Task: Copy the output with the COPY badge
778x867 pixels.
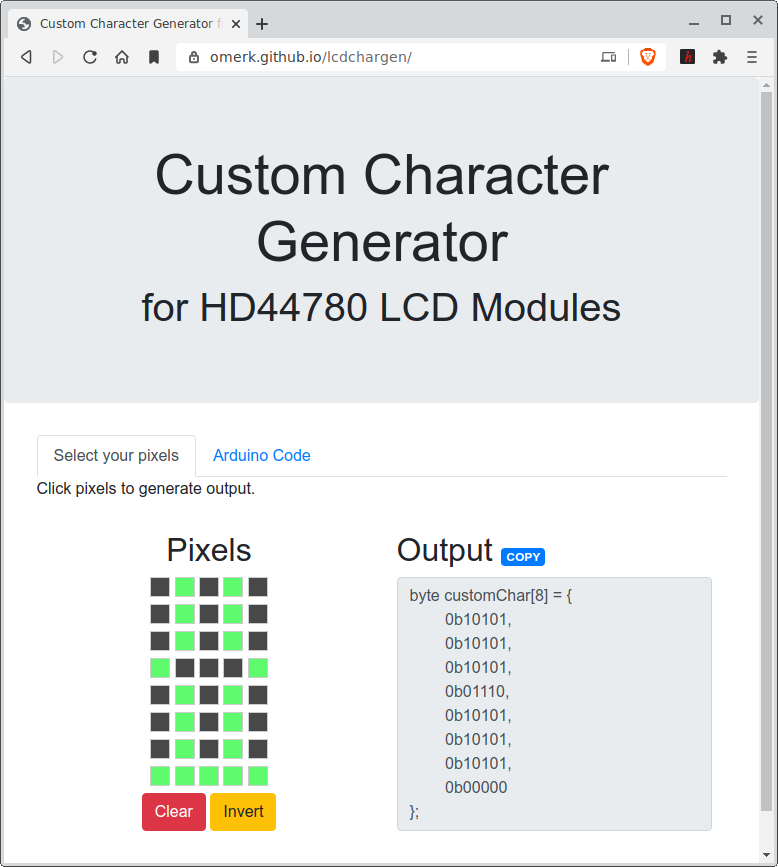Action: pos(523,557)
